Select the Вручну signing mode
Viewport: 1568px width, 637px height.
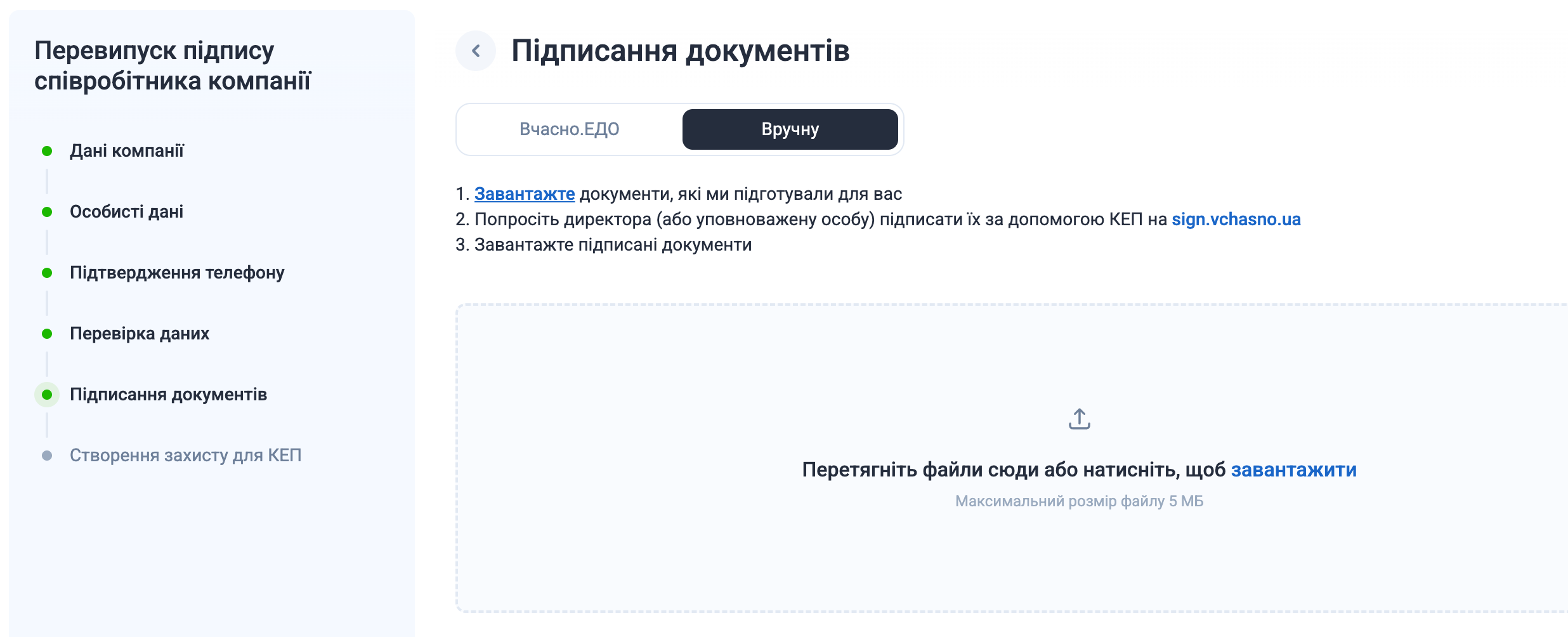[790, 129]
